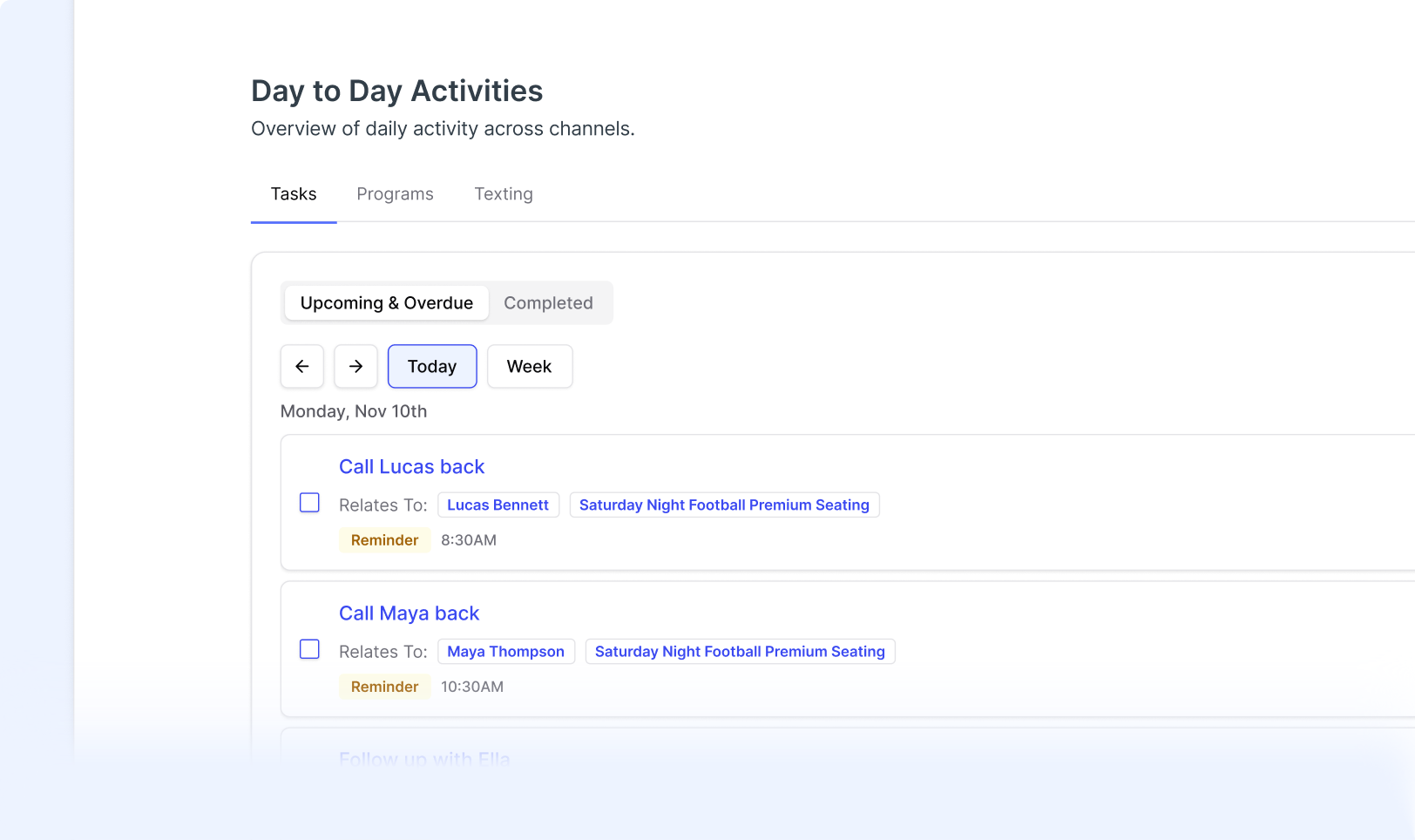
Task: Open the Call Lucas back task
Action: click(411, 466)
